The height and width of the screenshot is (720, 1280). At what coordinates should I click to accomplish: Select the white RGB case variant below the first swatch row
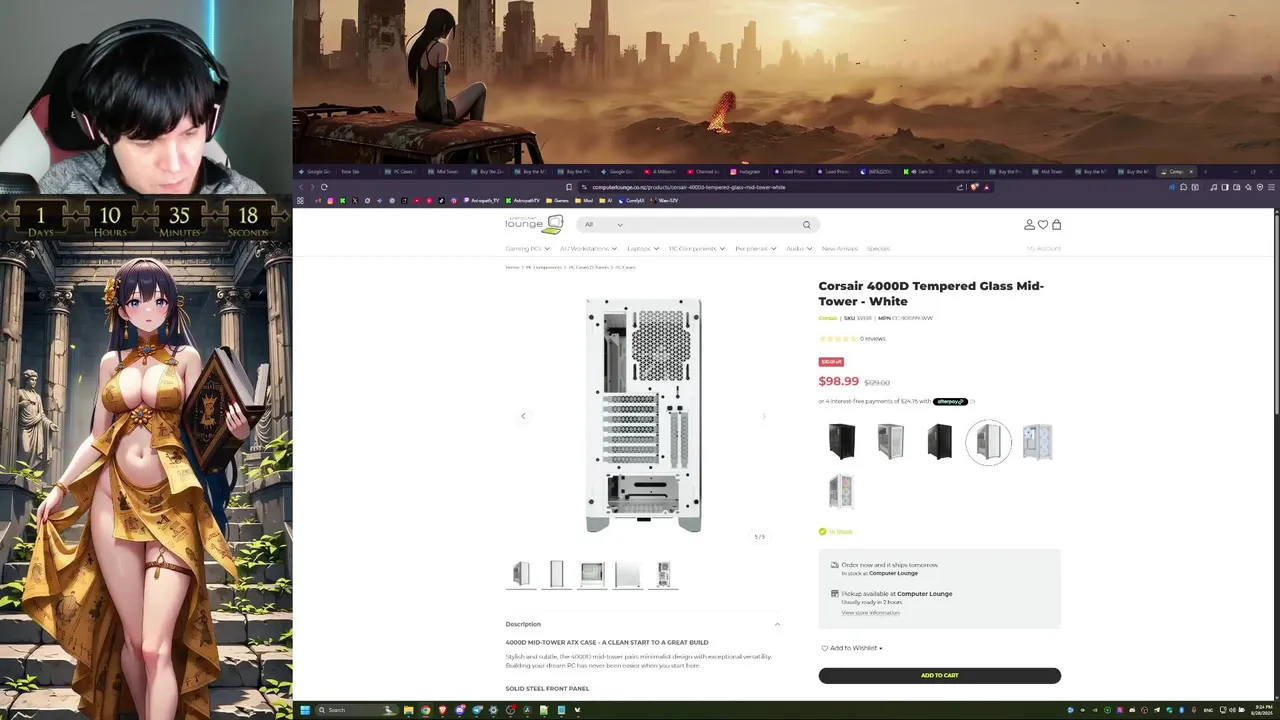(842, 491)
